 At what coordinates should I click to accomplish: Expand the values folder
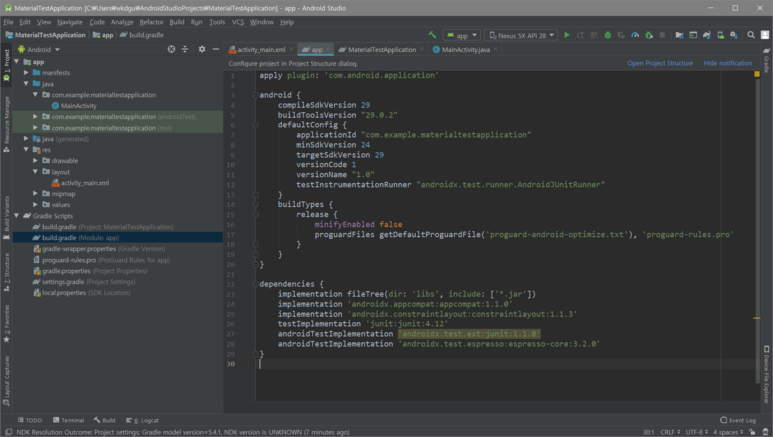coord(35,204)
